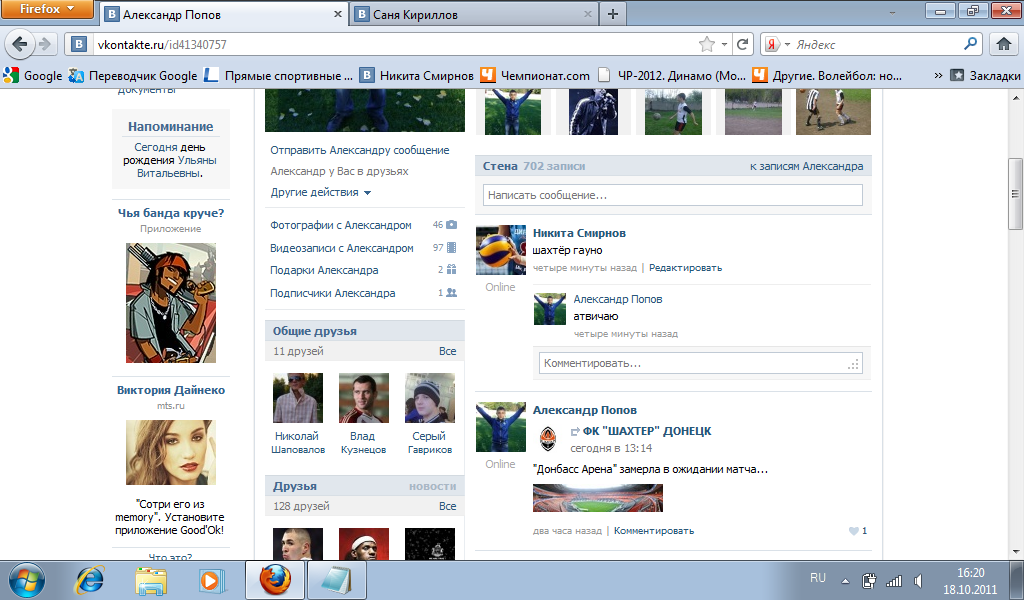The width and height of the screenshot is (1024, 600).
Task: Click the vkontakte.ru address bar
Action: point(394,44)
